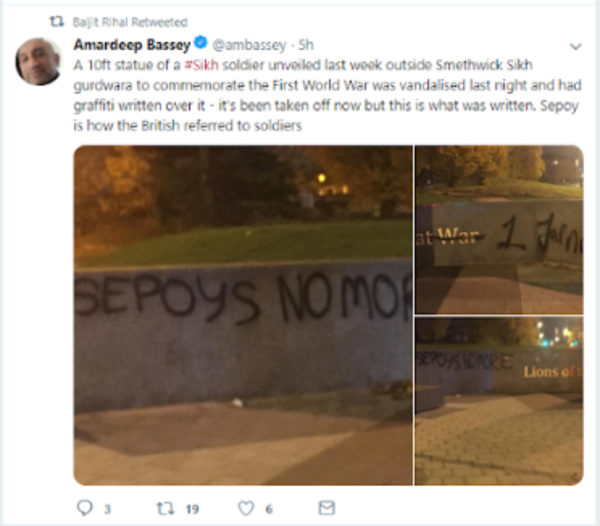Open the 5h timestamp link
This screenshot has width=600, height=526.
(306, 45)
